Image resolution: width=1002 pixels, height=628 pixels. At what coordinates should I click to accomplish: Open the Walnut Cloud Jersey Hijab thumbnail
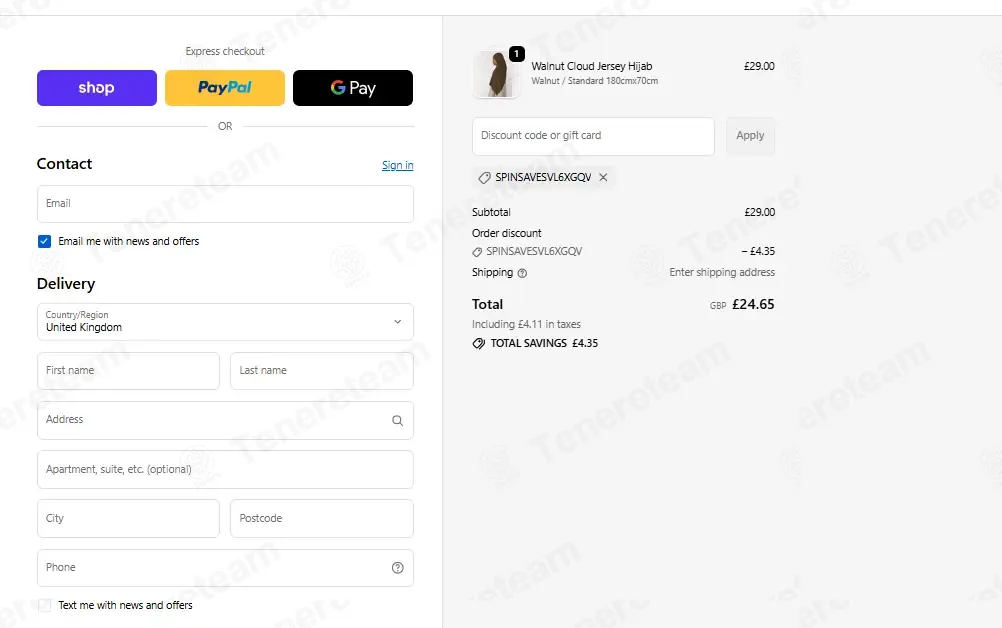click(x=496, y=74)
